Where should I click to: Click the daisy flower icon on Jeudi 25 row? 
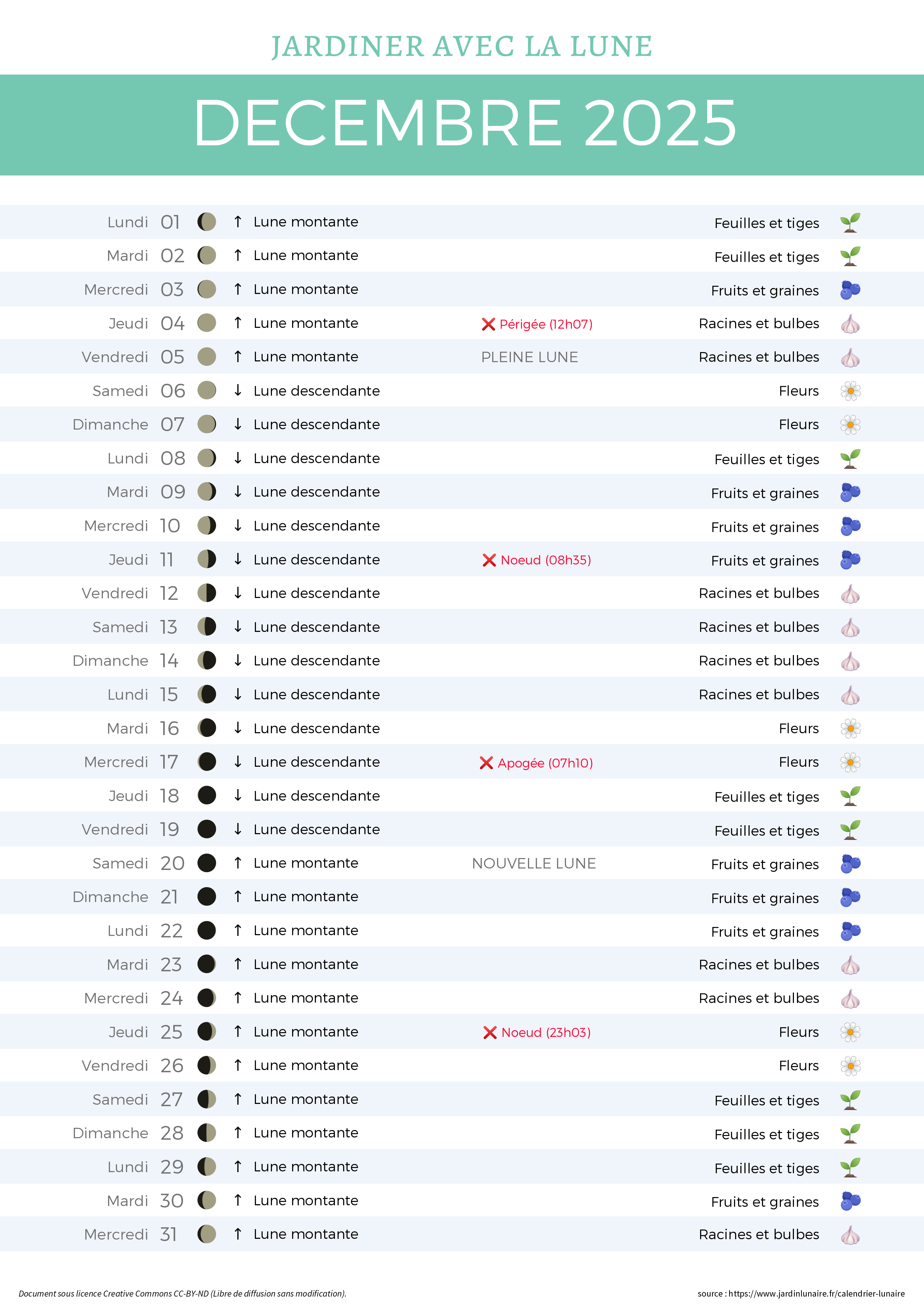[x=850, y=1032]
